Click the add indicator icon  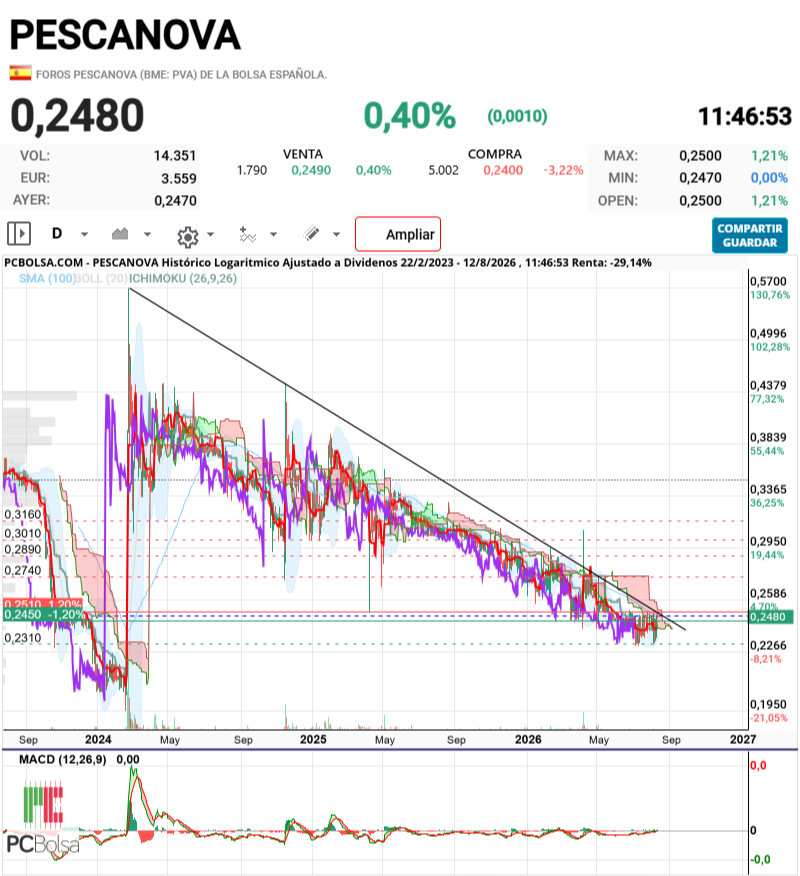pos(247,234)
